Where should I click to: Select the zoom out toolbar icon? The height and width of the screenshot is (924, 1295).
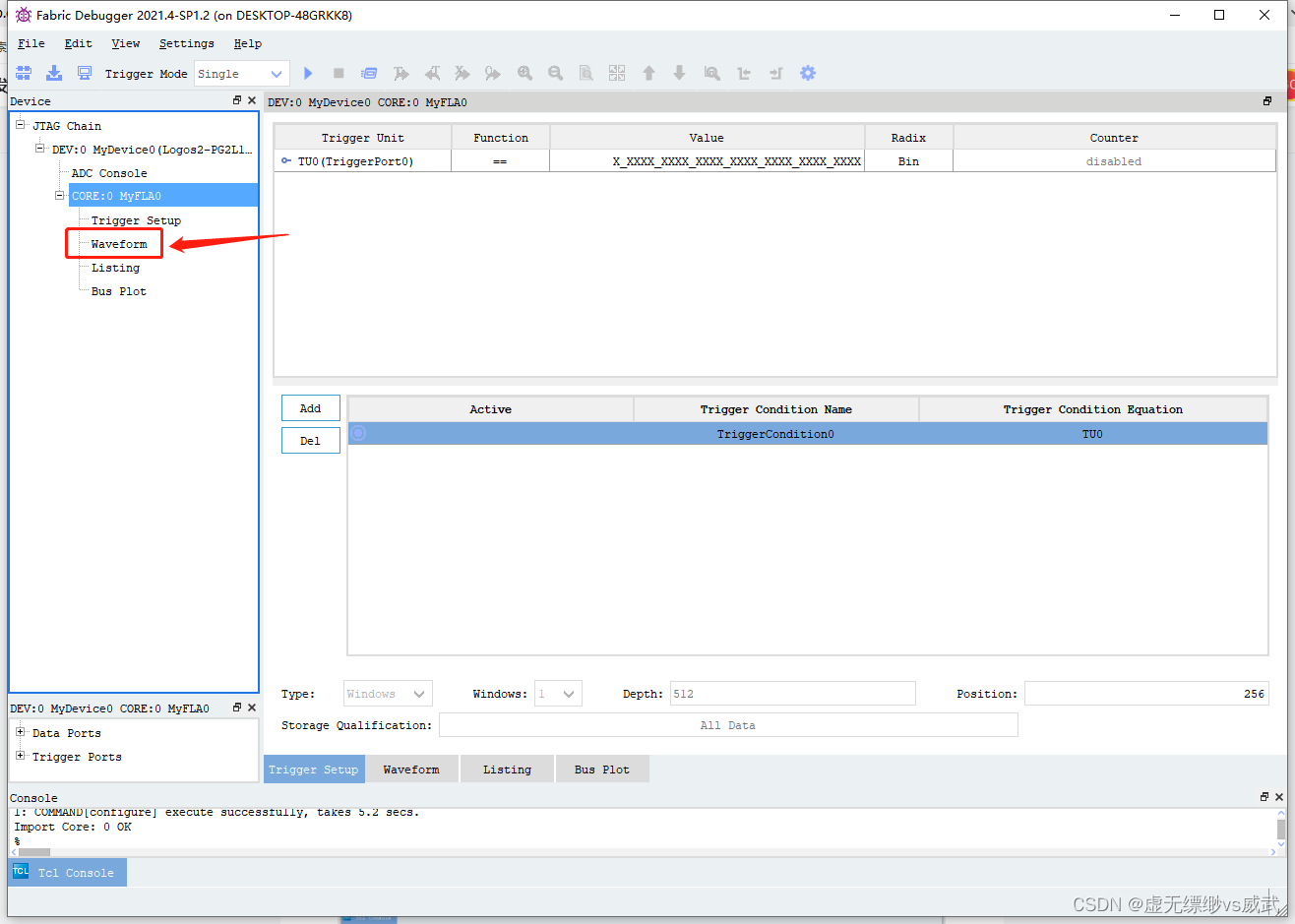tap(555, 73)
